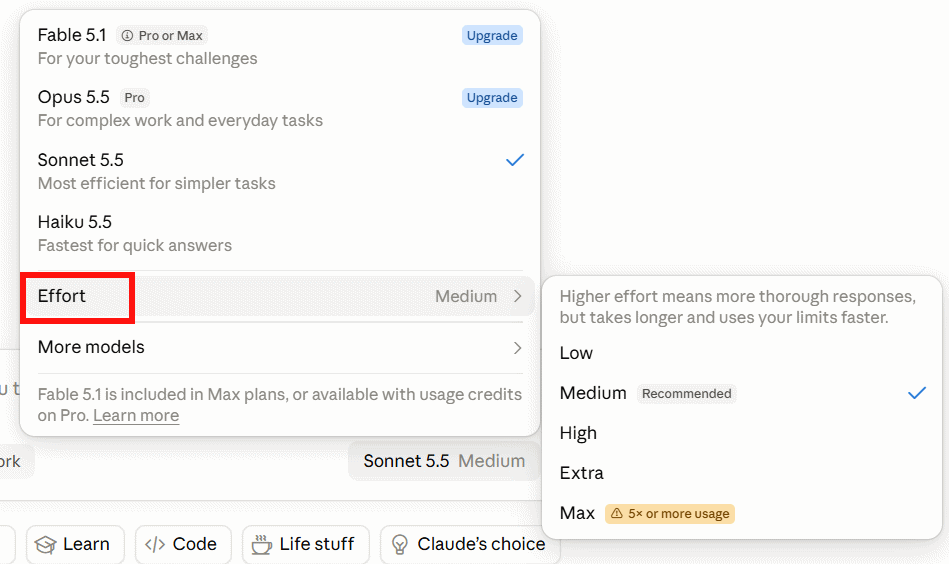Expand the Effort submenu chevron
This screenshot has height=564, width=949.
517,296
